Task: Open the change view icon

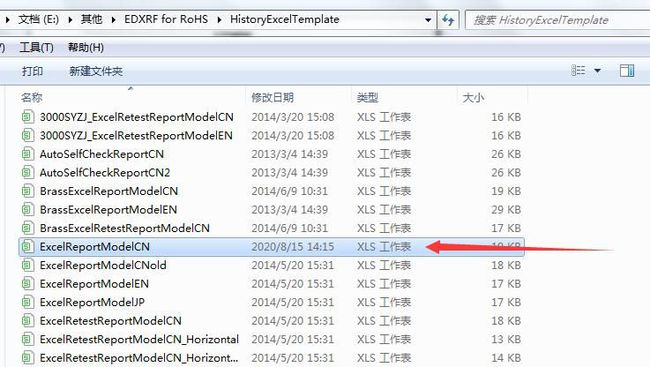Action: point(578,70)
